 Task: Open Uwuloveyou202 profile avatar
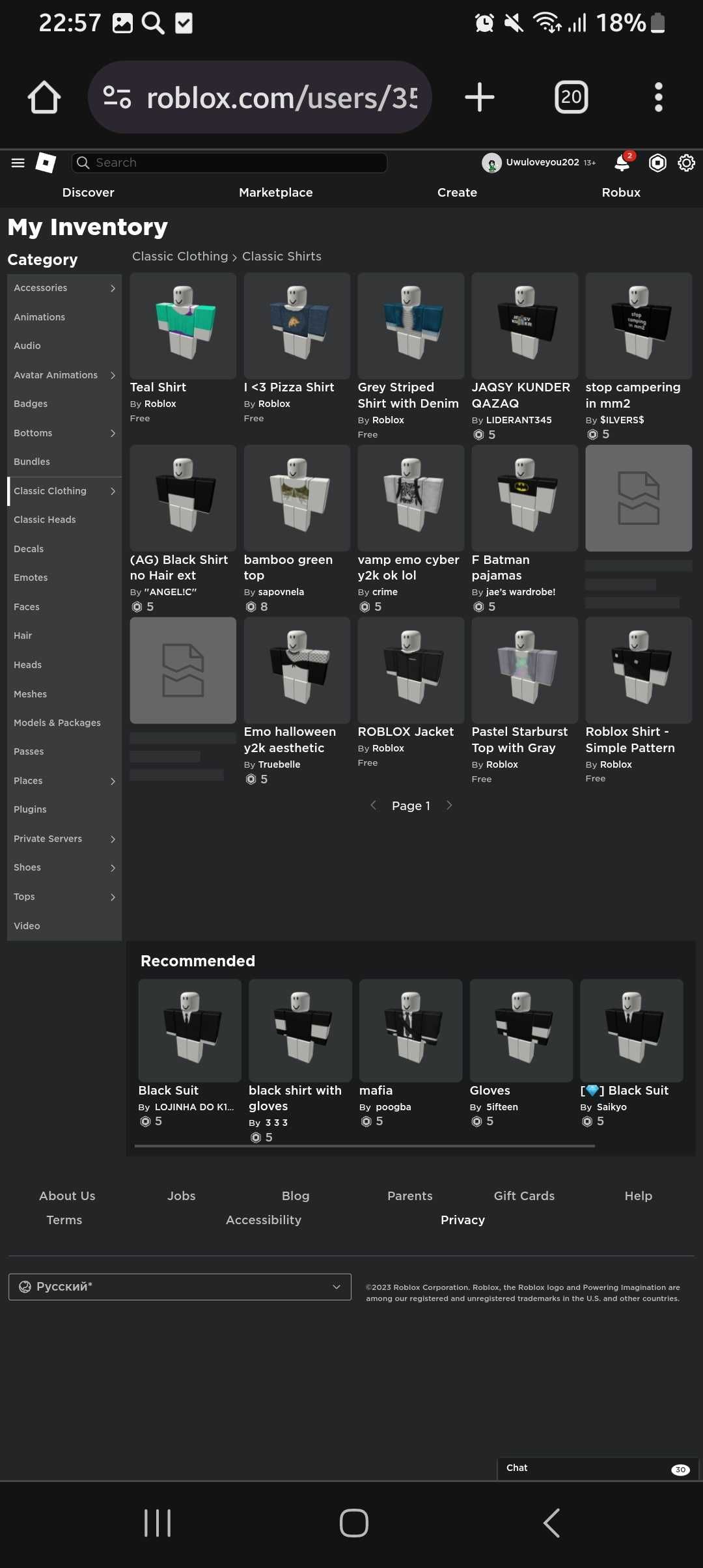coord(491,163)
